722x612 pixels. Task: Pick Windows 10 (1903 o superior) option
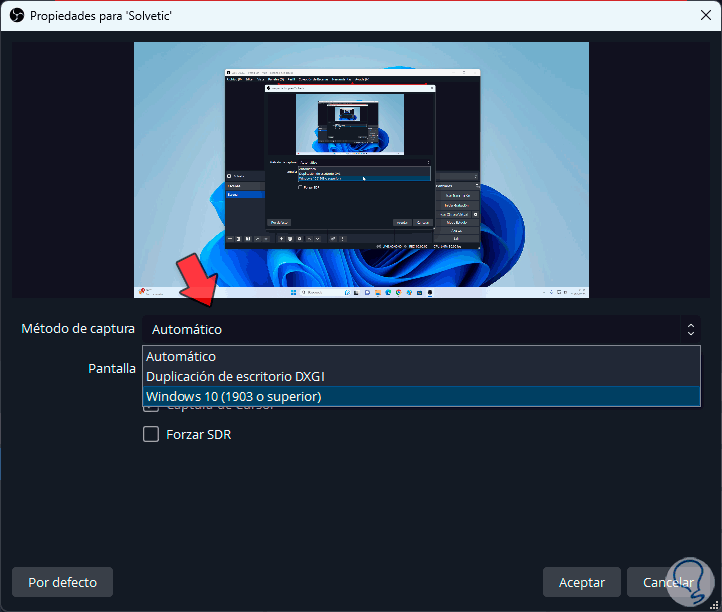(421, 396)
